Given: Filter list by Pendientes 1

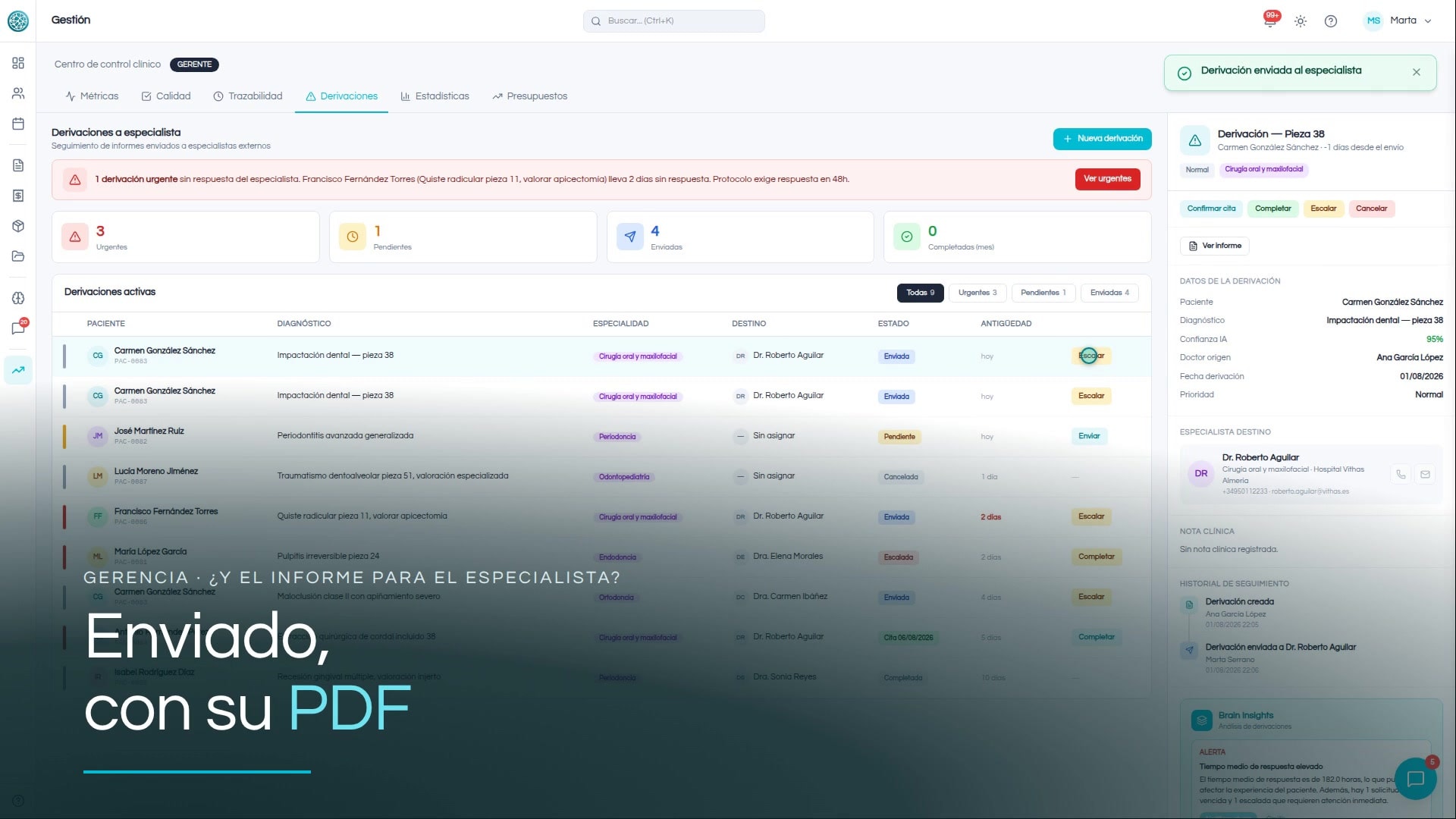Looking at the screenshot, I should coord(1043,293).
